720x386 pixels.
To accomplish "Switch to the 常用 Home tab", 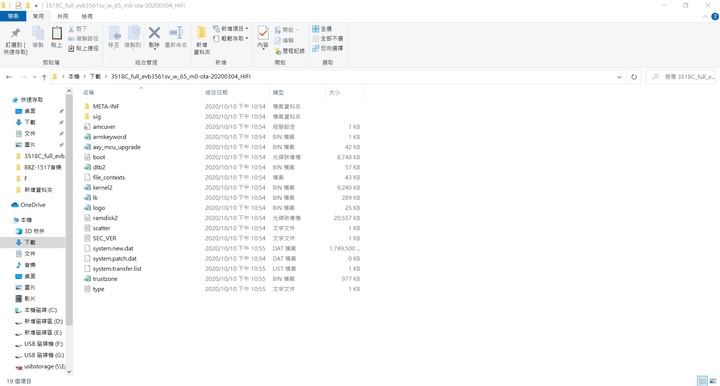I will (38, 16).
